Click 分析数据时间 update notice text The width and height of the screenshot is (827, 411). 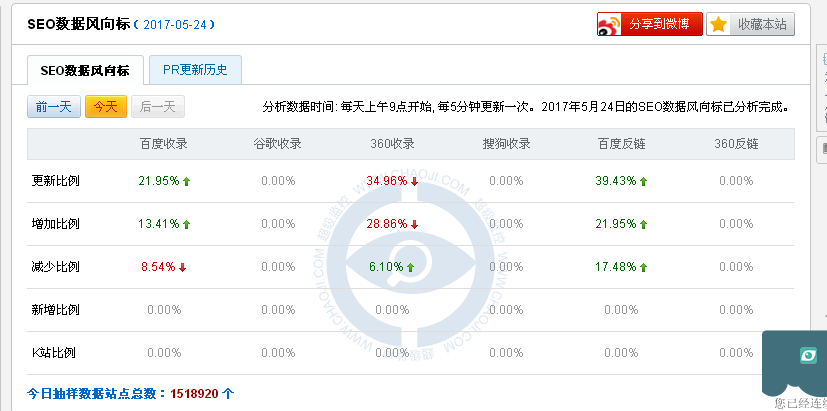pyautogui.click(x=527, y=107)
